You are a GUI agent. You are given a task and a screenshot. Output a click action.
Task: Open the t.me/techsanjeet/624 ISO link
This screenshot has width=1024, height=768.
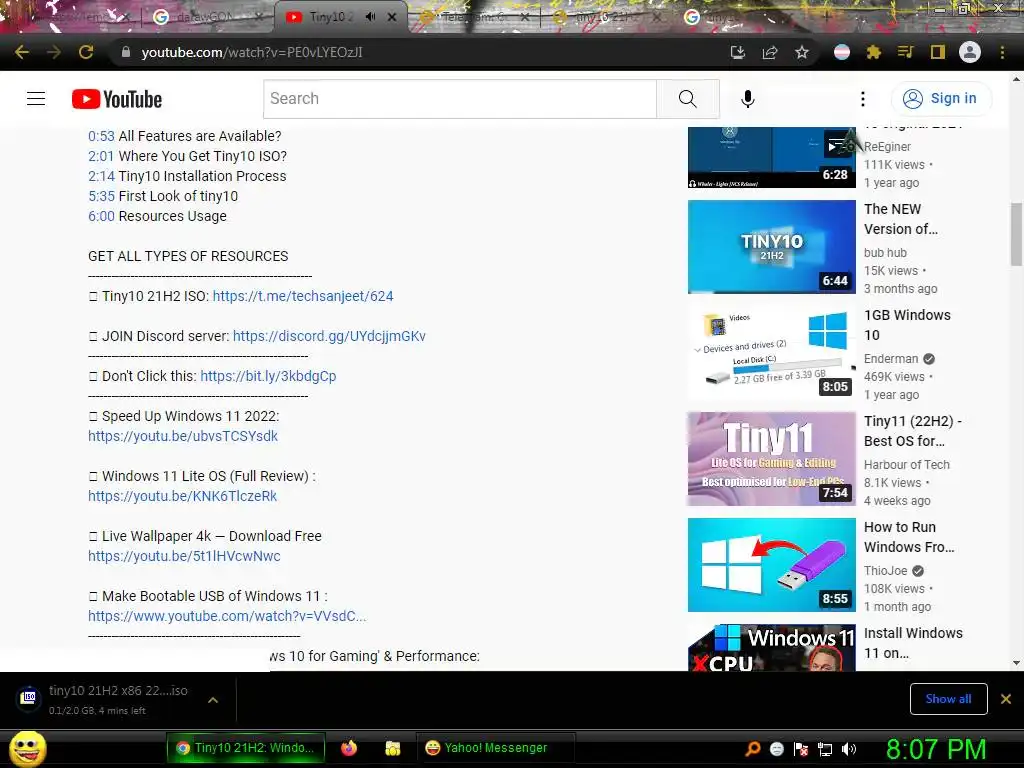303,296
